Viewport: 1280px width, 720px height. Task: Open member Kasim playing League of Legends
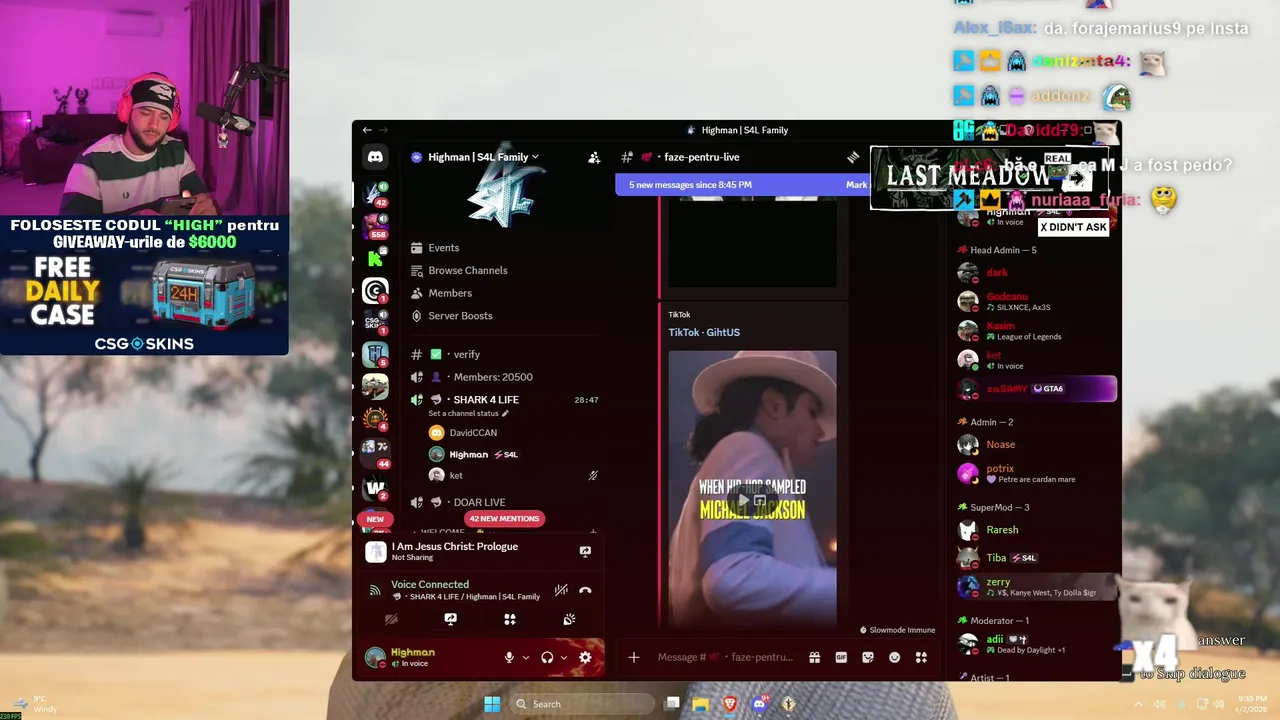(x=1035, y=330)
